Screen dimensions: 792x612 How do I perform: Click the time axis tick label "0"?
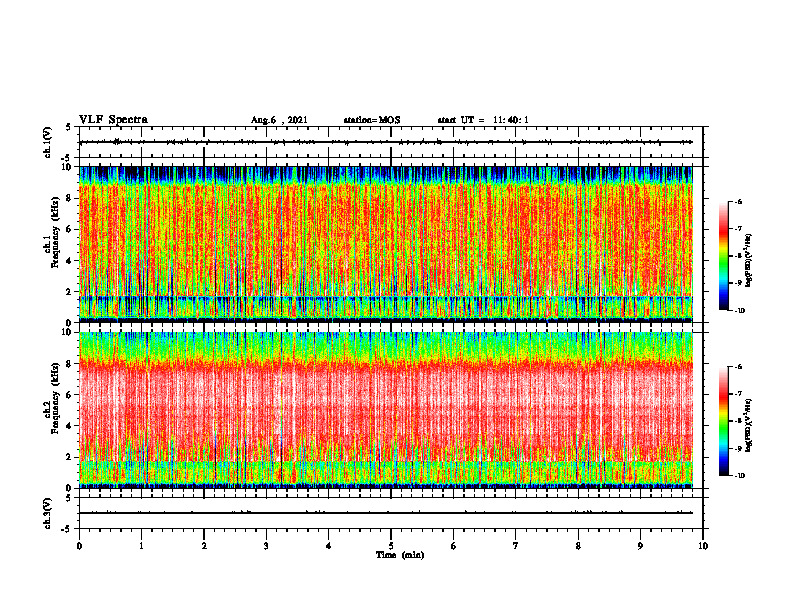tap(79, 546)
